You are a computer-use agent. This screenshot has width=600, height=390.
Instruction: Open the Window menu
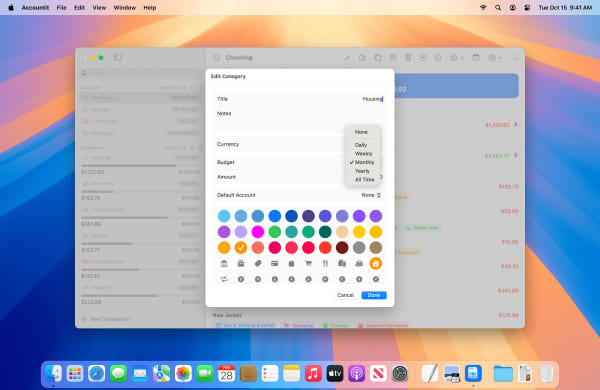pyautogui.click(x=124, y=8)
